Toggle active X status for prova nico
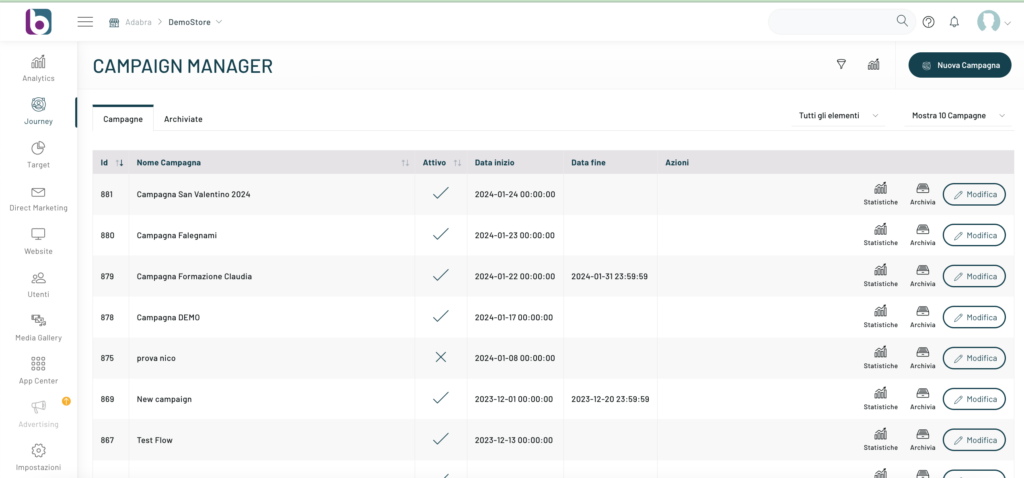 440,358
